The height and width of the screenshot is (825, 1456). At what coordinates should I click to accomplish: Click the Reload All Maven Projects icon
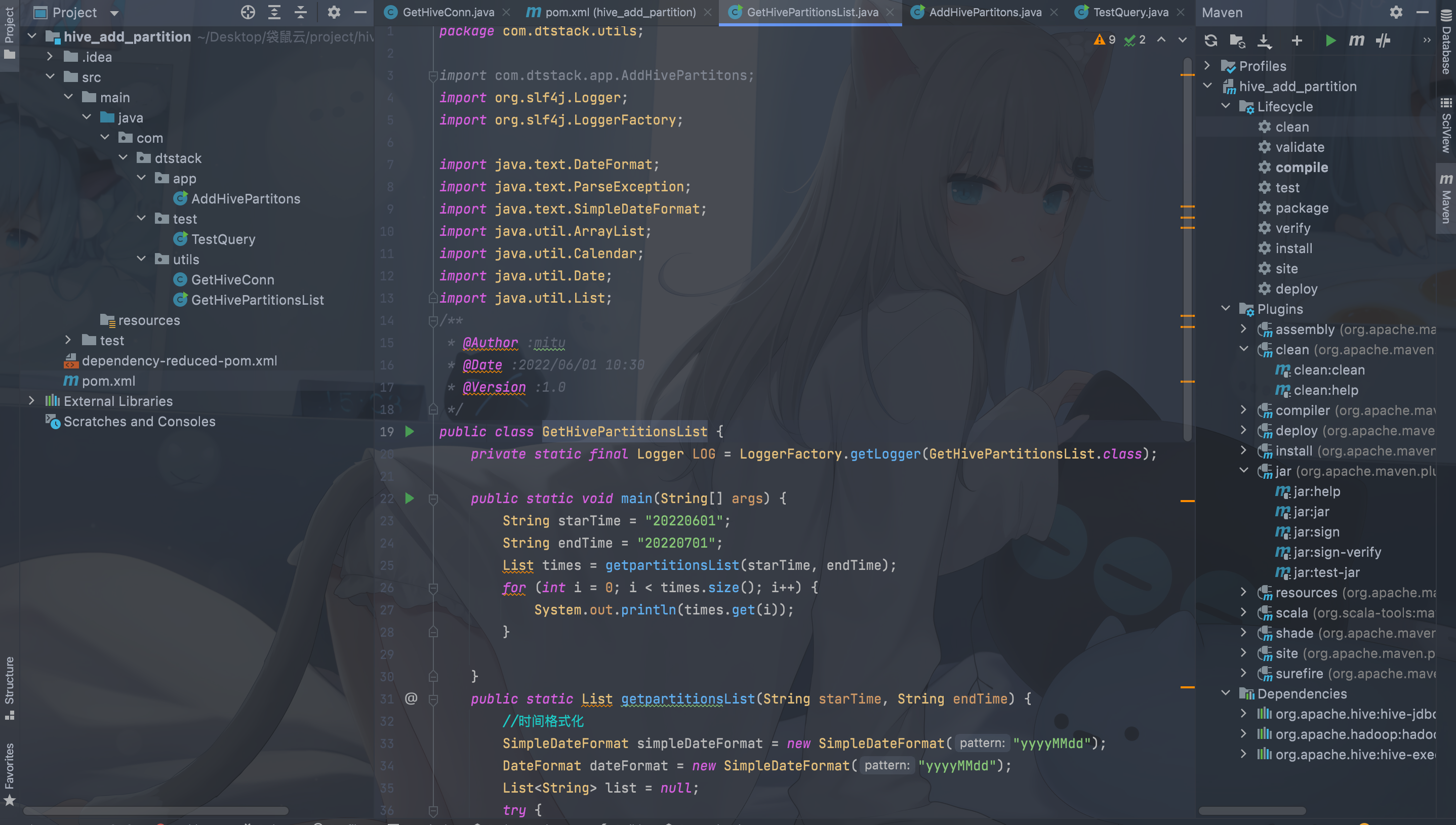click(1210, 40)
